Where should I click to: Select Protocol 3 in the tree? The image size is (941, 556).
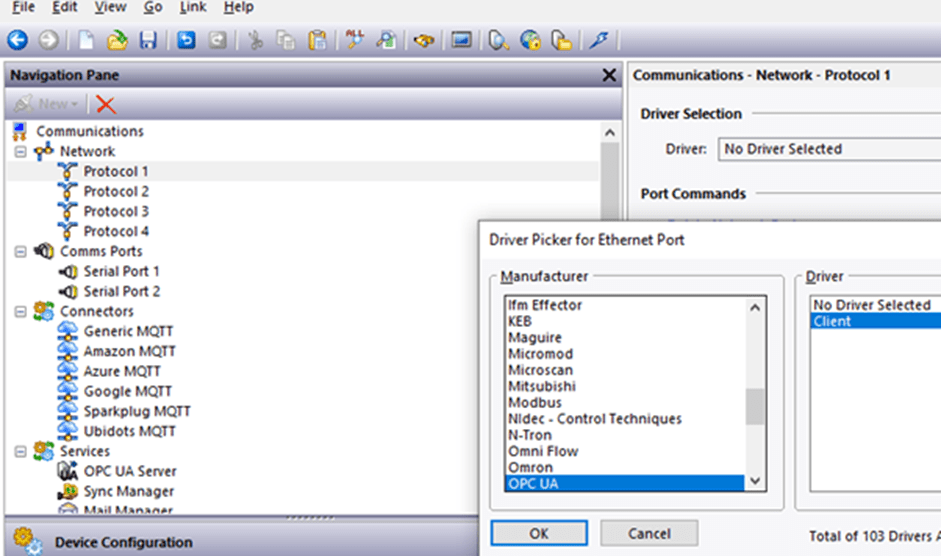pos(116,211)
